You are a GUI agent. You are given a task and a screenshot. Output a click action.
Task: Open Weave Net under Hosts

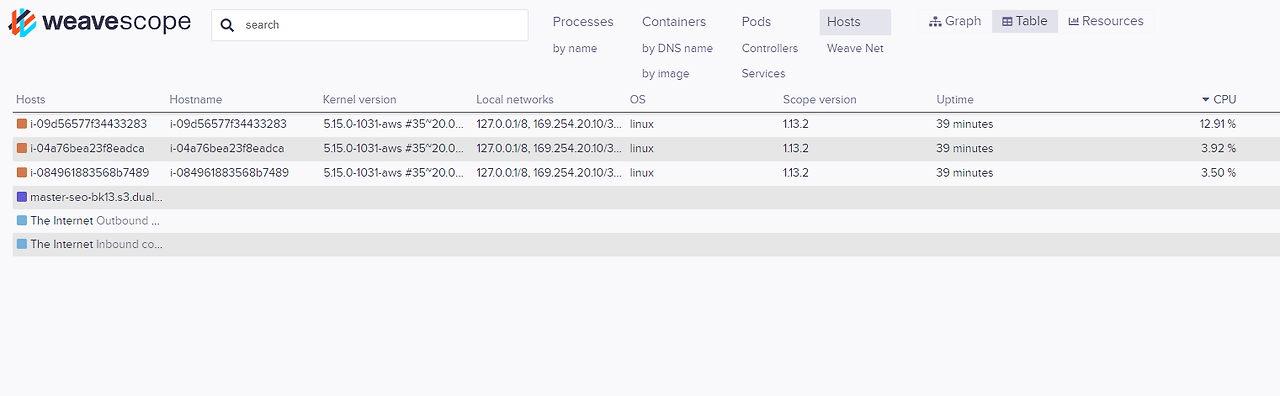[855, 48]
